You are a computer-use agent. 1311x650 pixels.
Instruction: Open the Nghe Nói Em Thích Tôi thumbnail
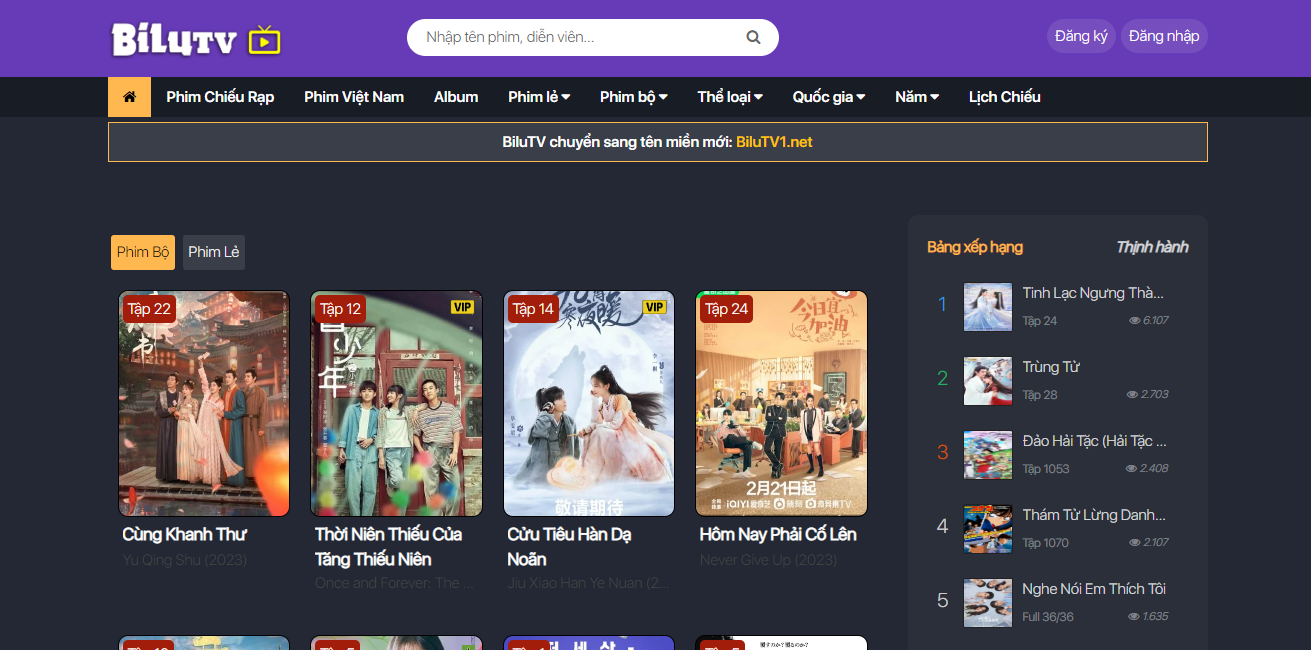(x=988, y=603)
